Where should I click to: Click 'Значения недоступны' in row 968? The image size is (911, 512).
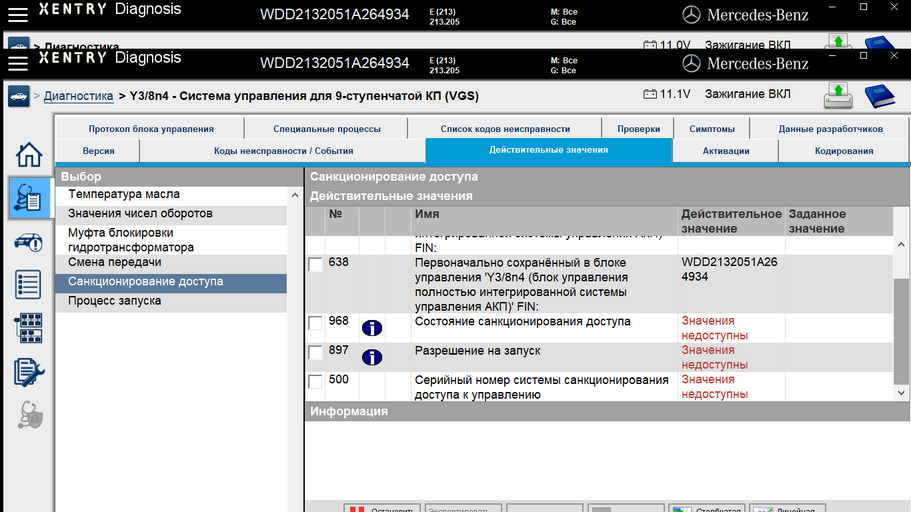714,328
